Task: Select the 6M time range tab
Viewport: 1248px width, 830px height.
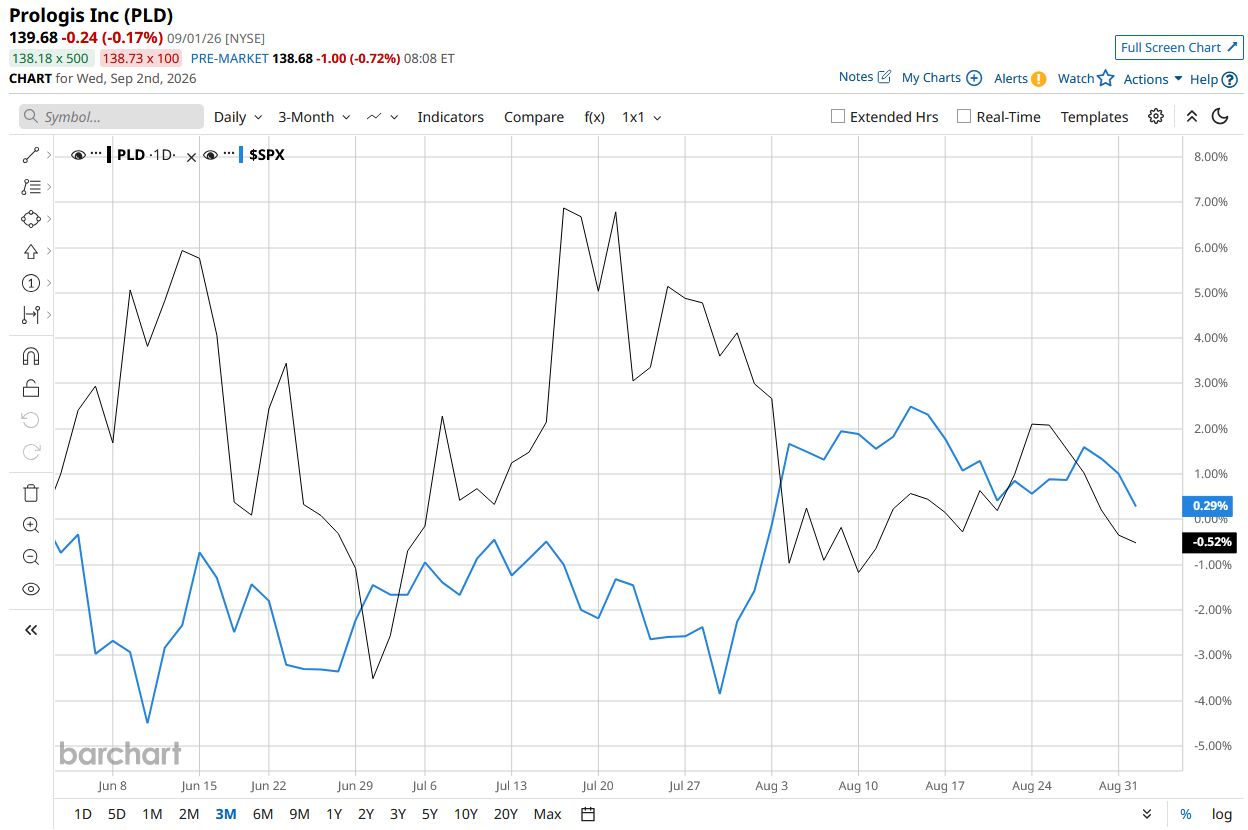Action: coord(263,814)
